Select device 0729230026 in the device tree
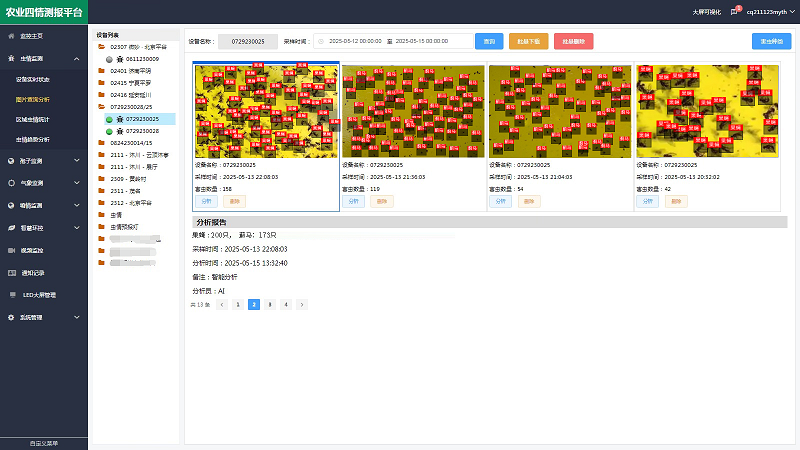This screenshot has height=450, width=800. coord(138,131)
